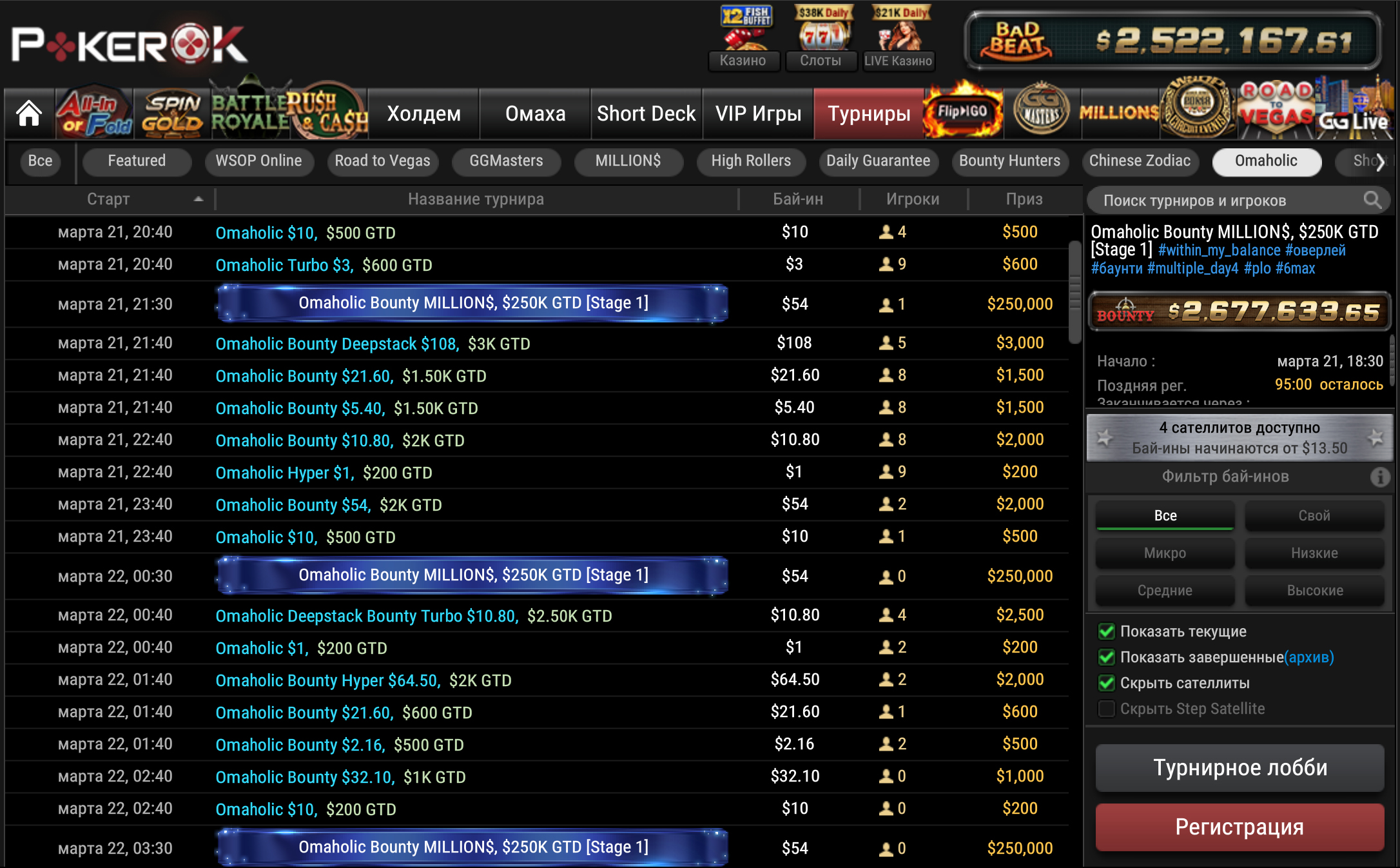Viewport: 1400px width, 868px height.
Task: Open the buy-in filter info icon
Action: tap(1379, 477)
